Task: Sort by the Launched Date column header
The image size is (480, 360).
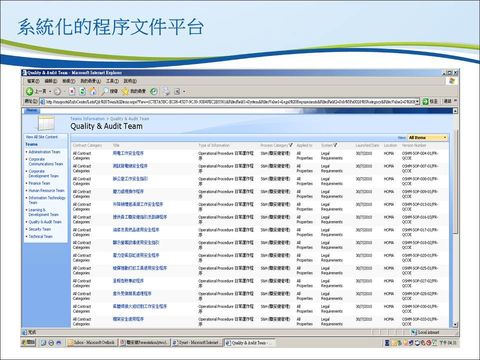Action: tap(367, 145)
